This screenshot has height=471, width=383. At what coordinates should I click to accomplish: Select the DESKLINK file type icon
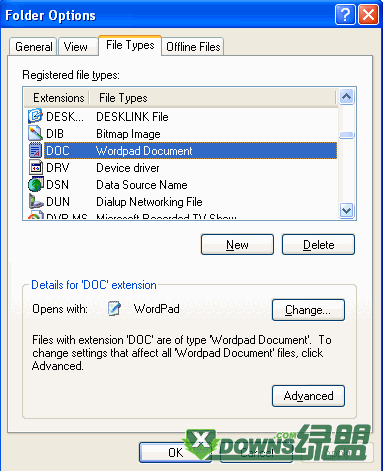coord(35,116)
